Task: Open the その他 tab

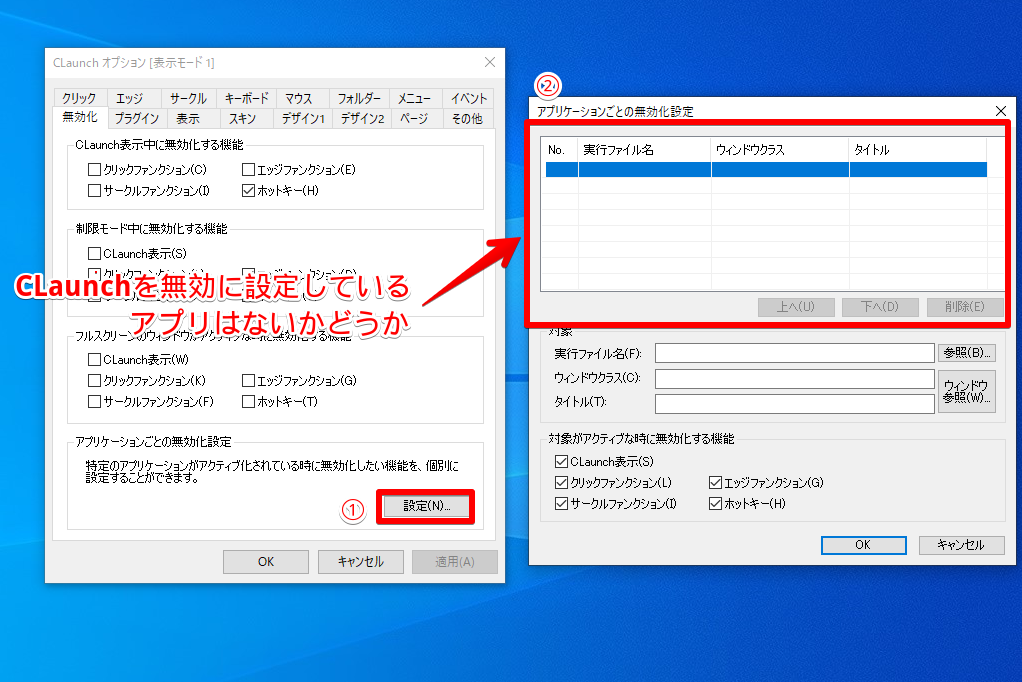Action: click(467, 118)
